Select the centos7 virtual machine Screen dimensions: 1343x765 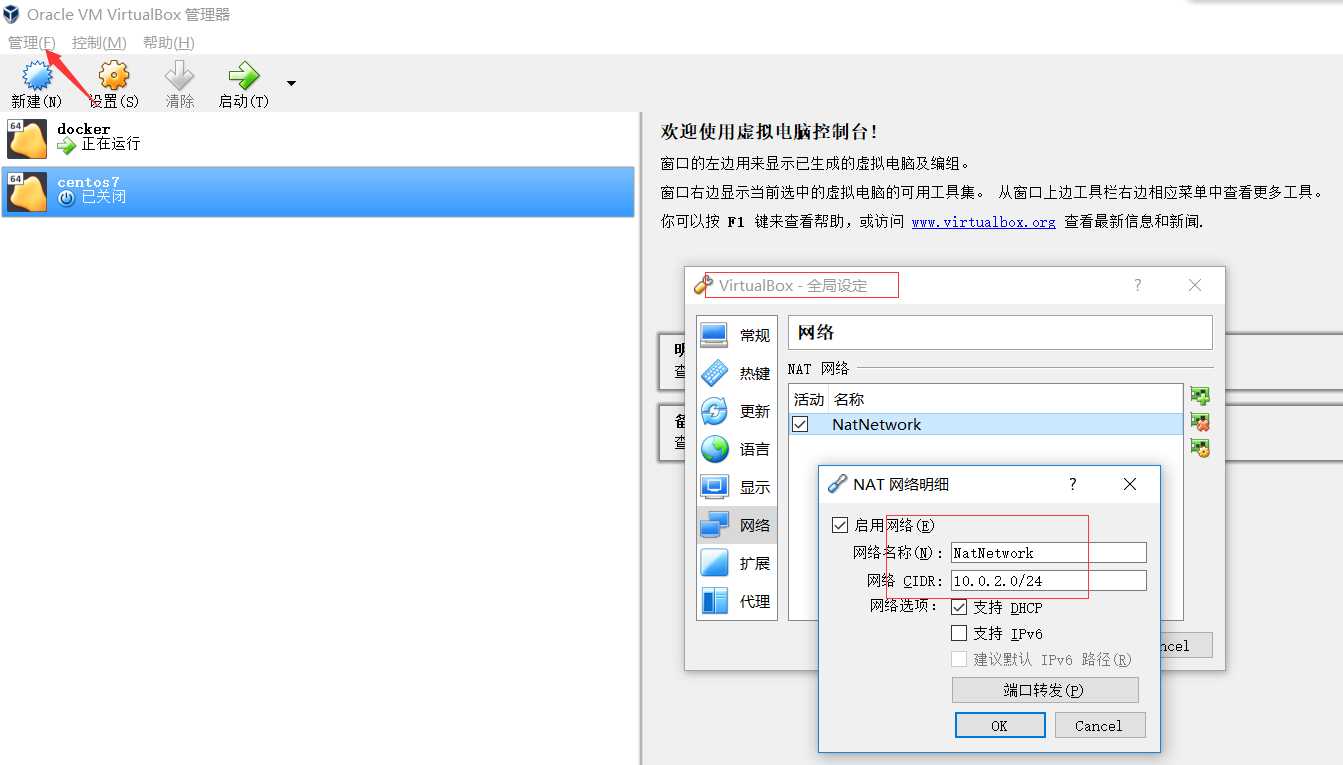pos(318,191)
